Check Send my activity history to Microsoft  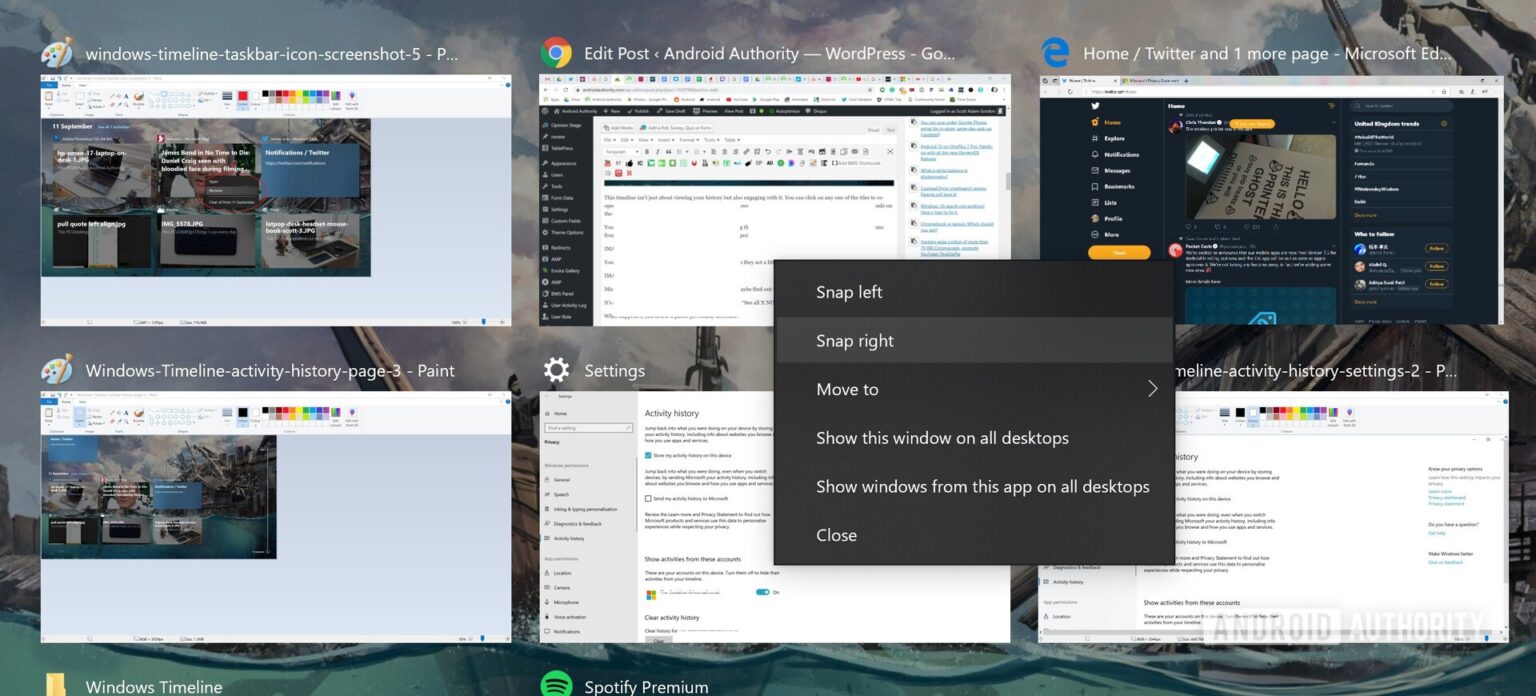(647, 498)
